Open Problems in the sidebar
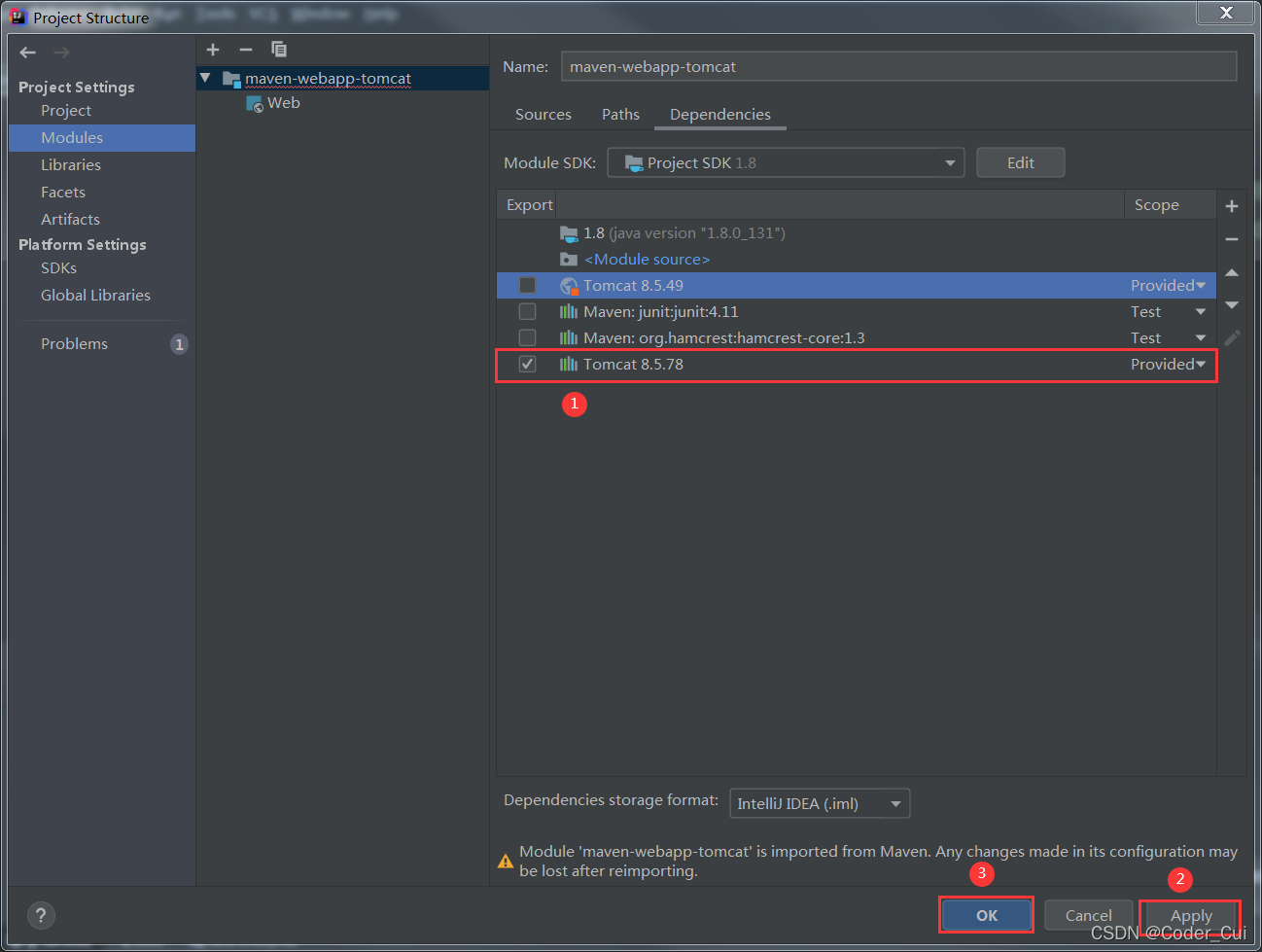 [x=74, y=344]
